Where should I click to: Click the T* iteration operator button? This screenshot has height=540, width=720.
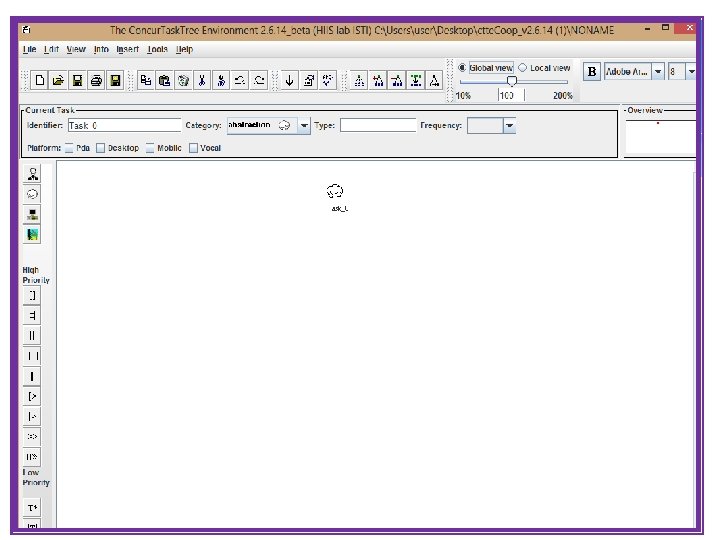32,508
